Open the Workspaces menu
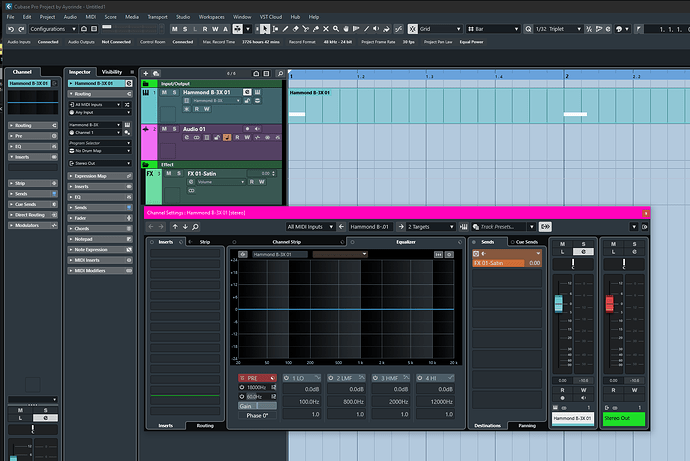The height and width of the screenshot is (461, 690). (211, 17)
